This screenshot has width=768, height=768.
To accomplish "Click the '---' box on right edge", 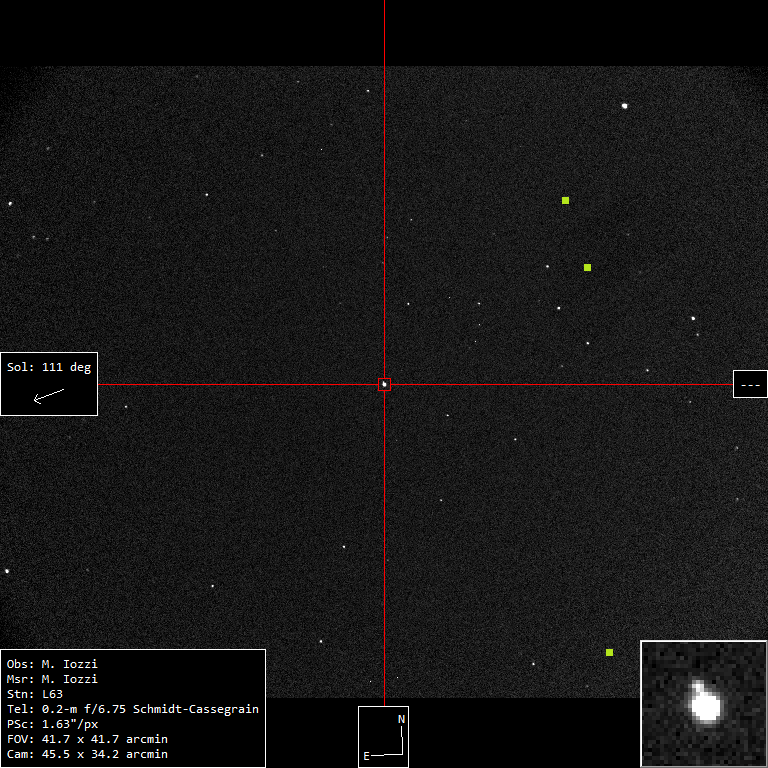I will tap(750, 384).
